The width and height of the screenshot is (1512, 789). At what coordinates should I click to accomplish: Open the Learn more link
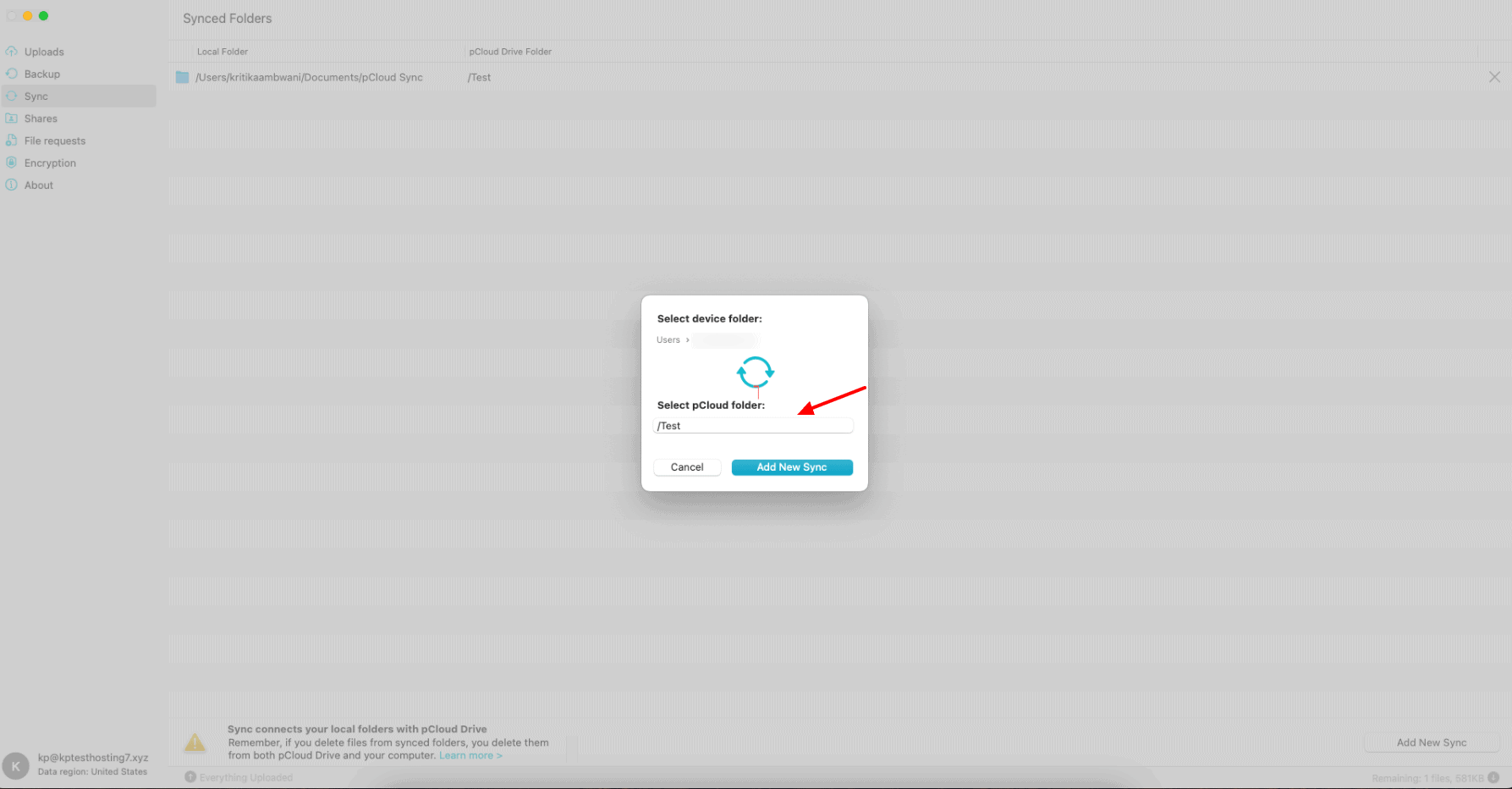470,756
